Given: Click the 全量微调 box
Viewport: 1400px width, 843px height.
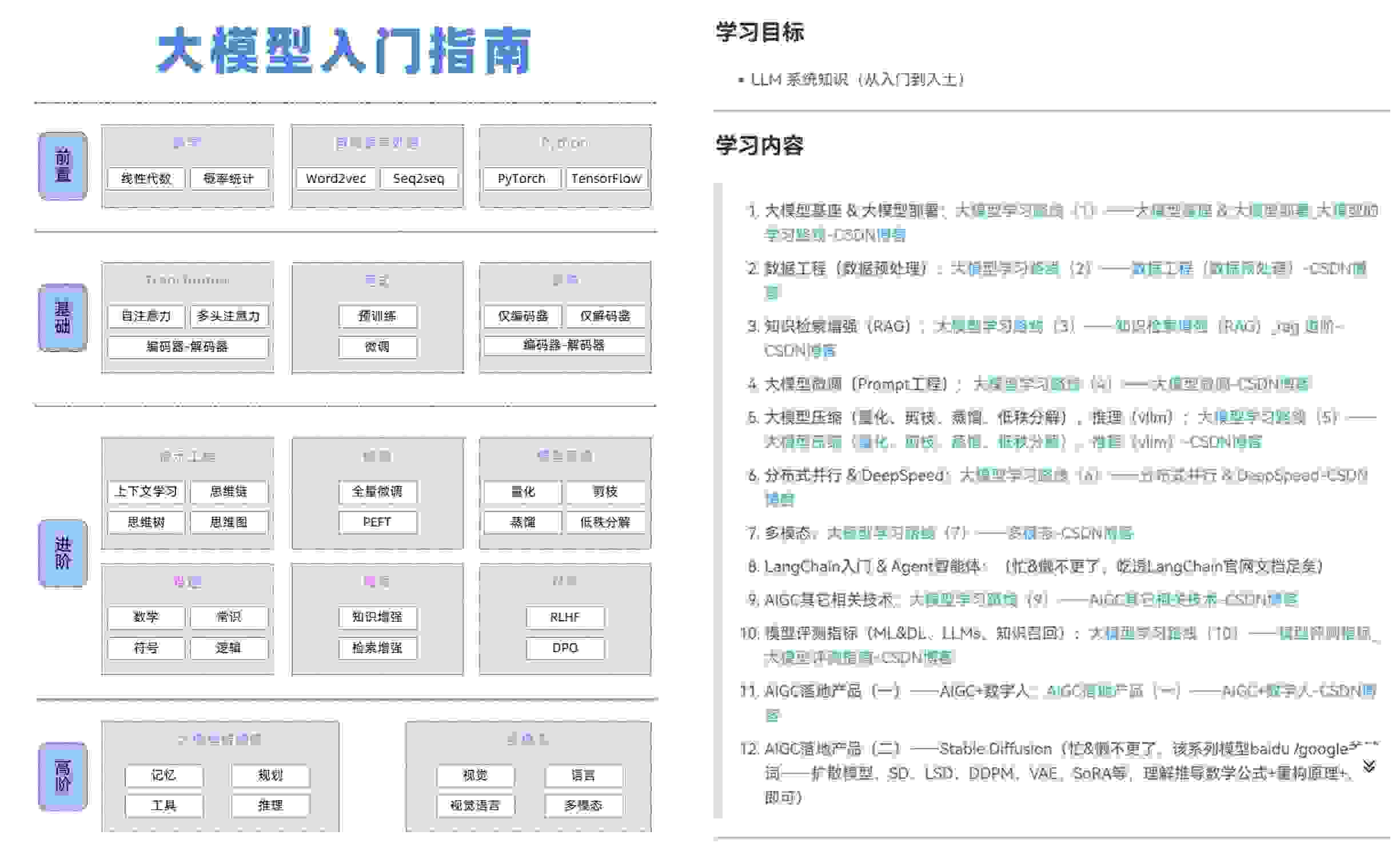Looking at the screenshot, I should click(377, 492).
